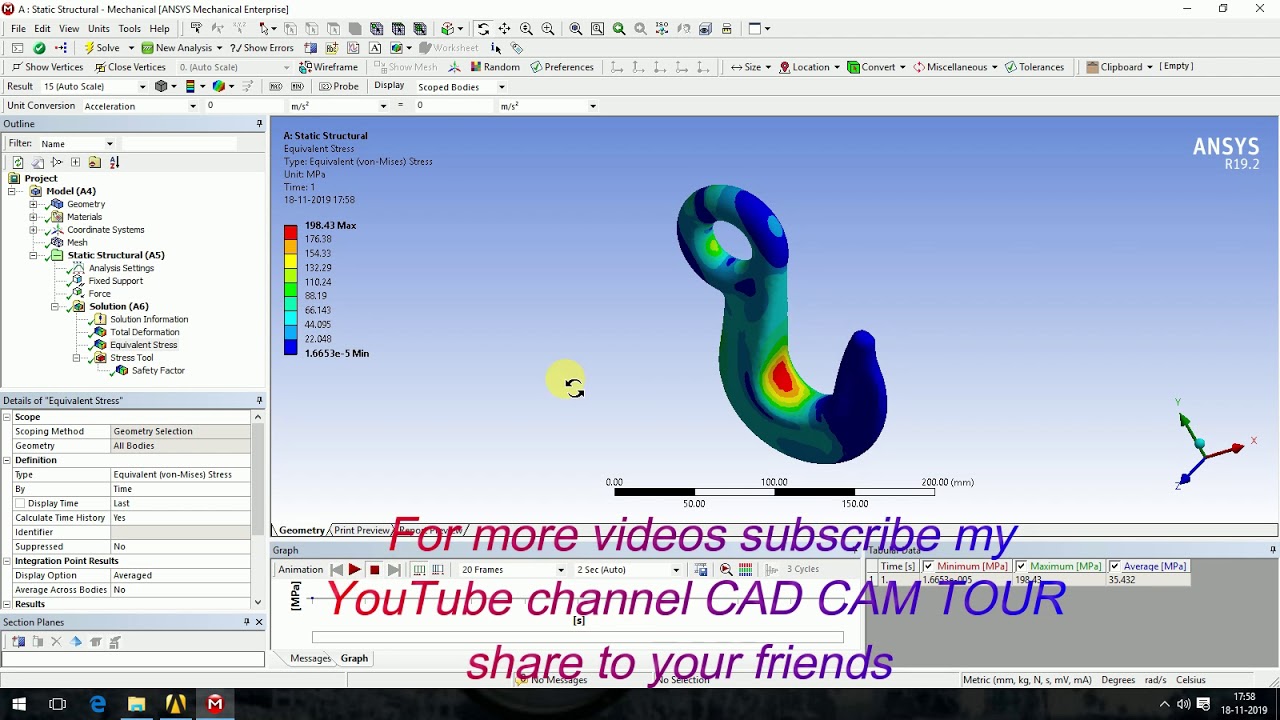This screenshot has width=1280, height=720.
Task: Collapse the Solution (A6) node
Action: [55, 307]
